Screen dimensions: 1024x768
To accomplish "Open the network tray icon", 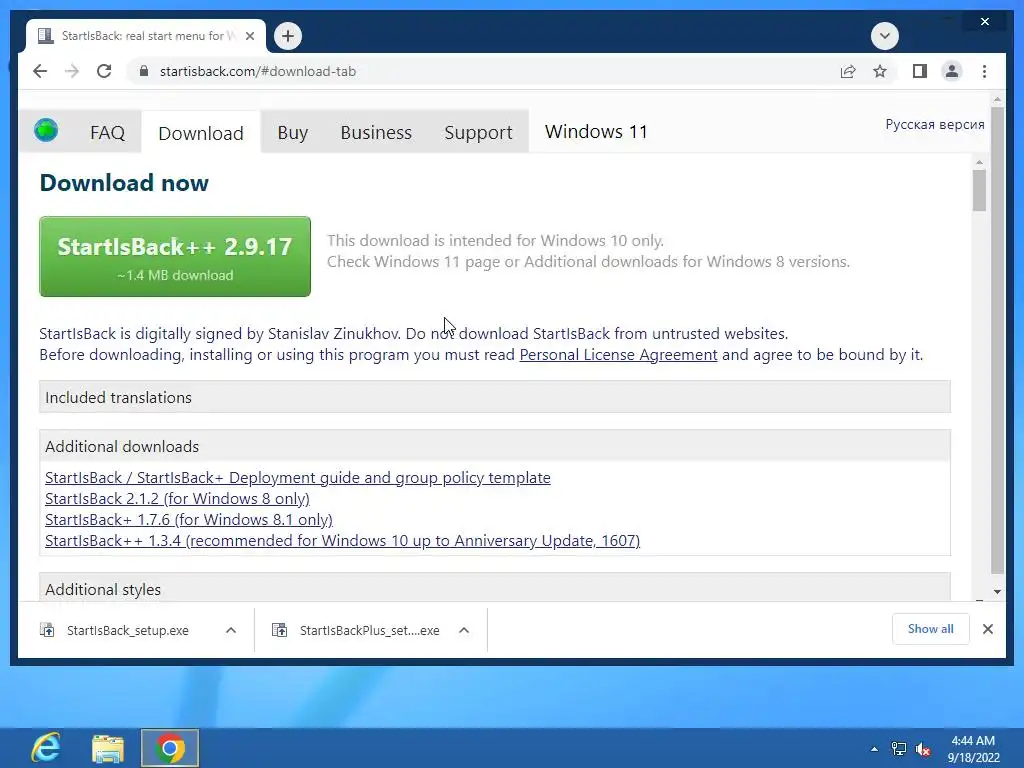I will pyautogui.click(x=899, y=749).
